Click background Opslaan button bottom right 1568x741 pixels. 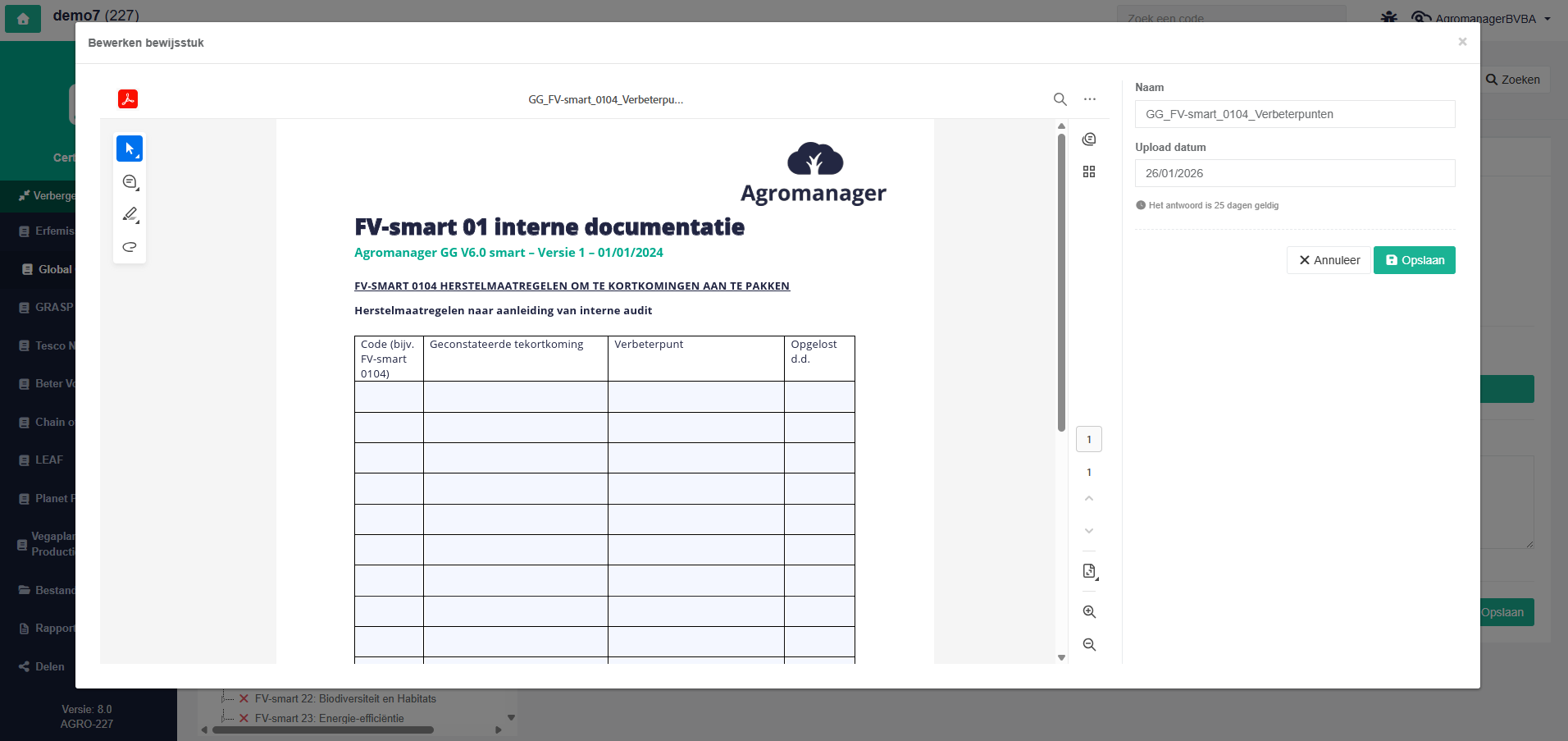(x=1507, y=612)
